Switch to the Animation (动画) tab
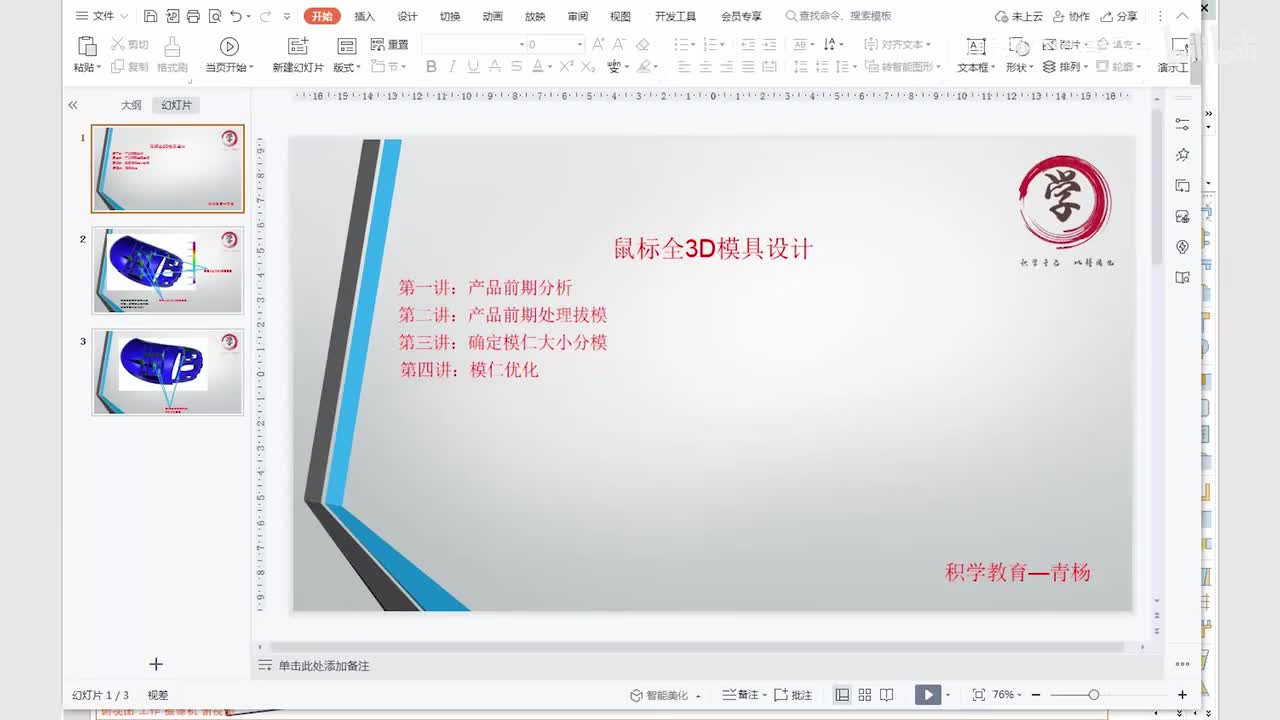This screenshot has width=1280, height=720. (x=492, y=16)
